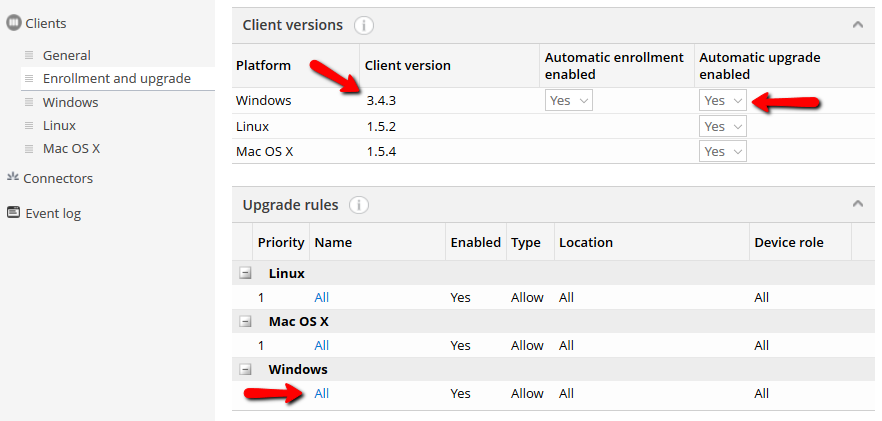Image resolution: width=882 pixels, height=421 pixels.
Task: Click the Connectors icon in sidebar
Action: tap(13, 178)
